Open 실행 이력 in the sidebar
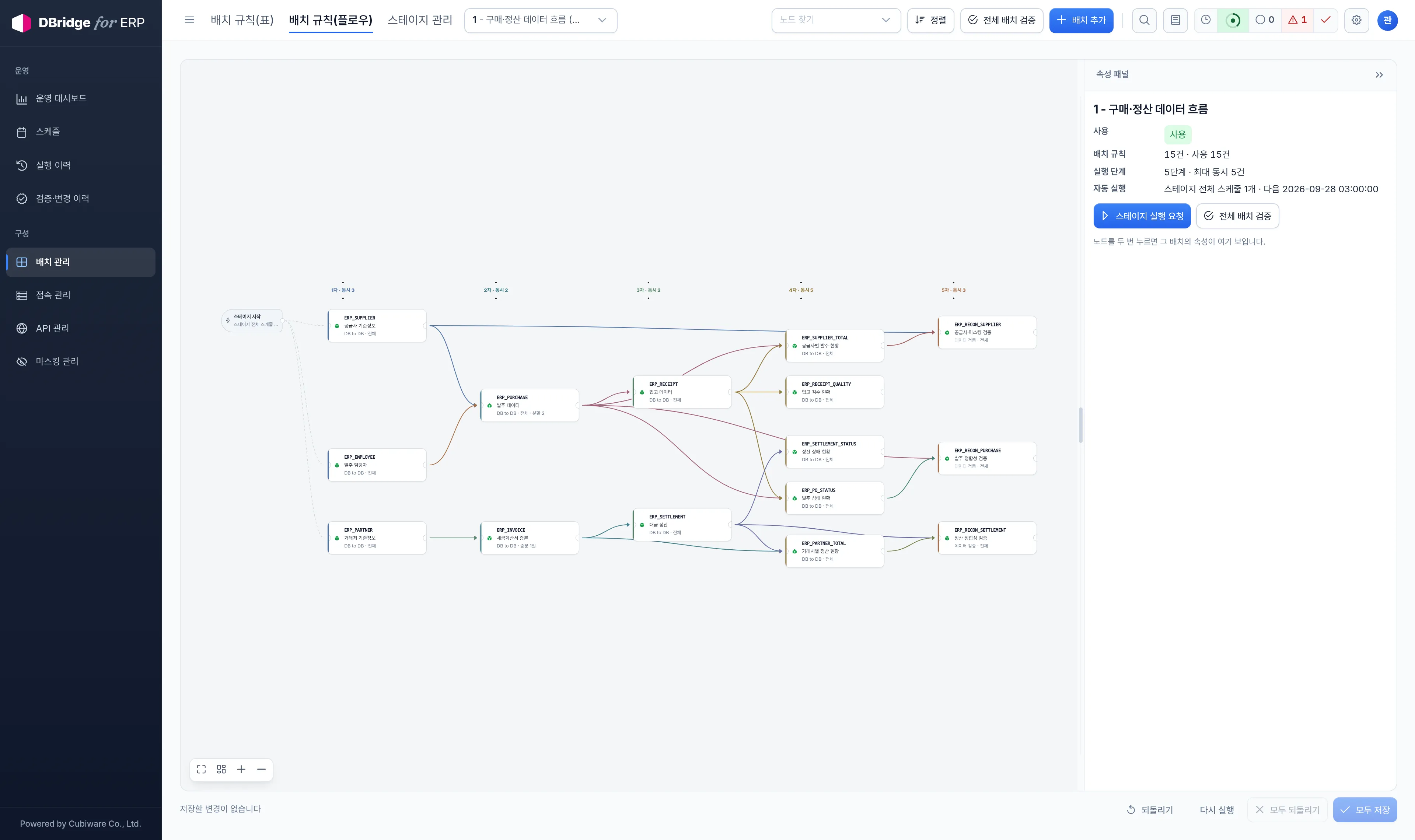This screenshot has width=1415, height=840. [x=80, y=165]
